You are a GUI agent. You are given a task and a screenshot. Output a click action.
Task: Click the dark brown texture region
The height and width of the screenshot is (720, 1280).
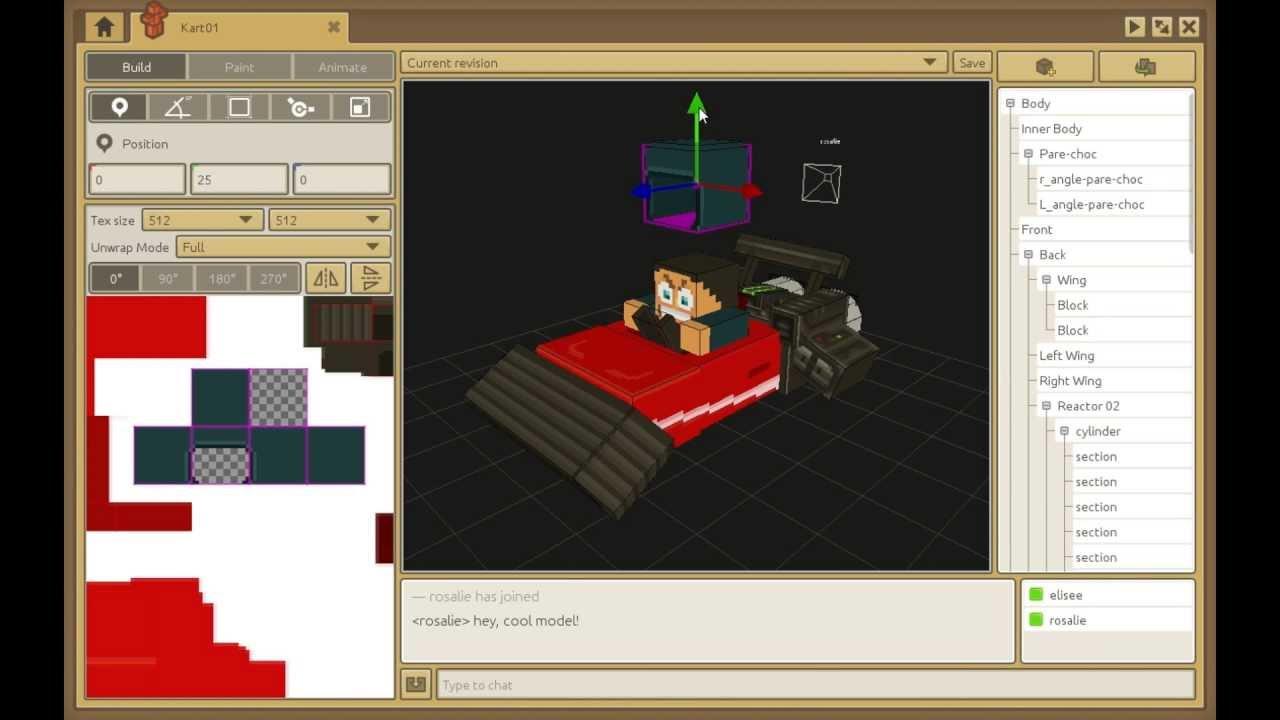click(x=348, y=335)
